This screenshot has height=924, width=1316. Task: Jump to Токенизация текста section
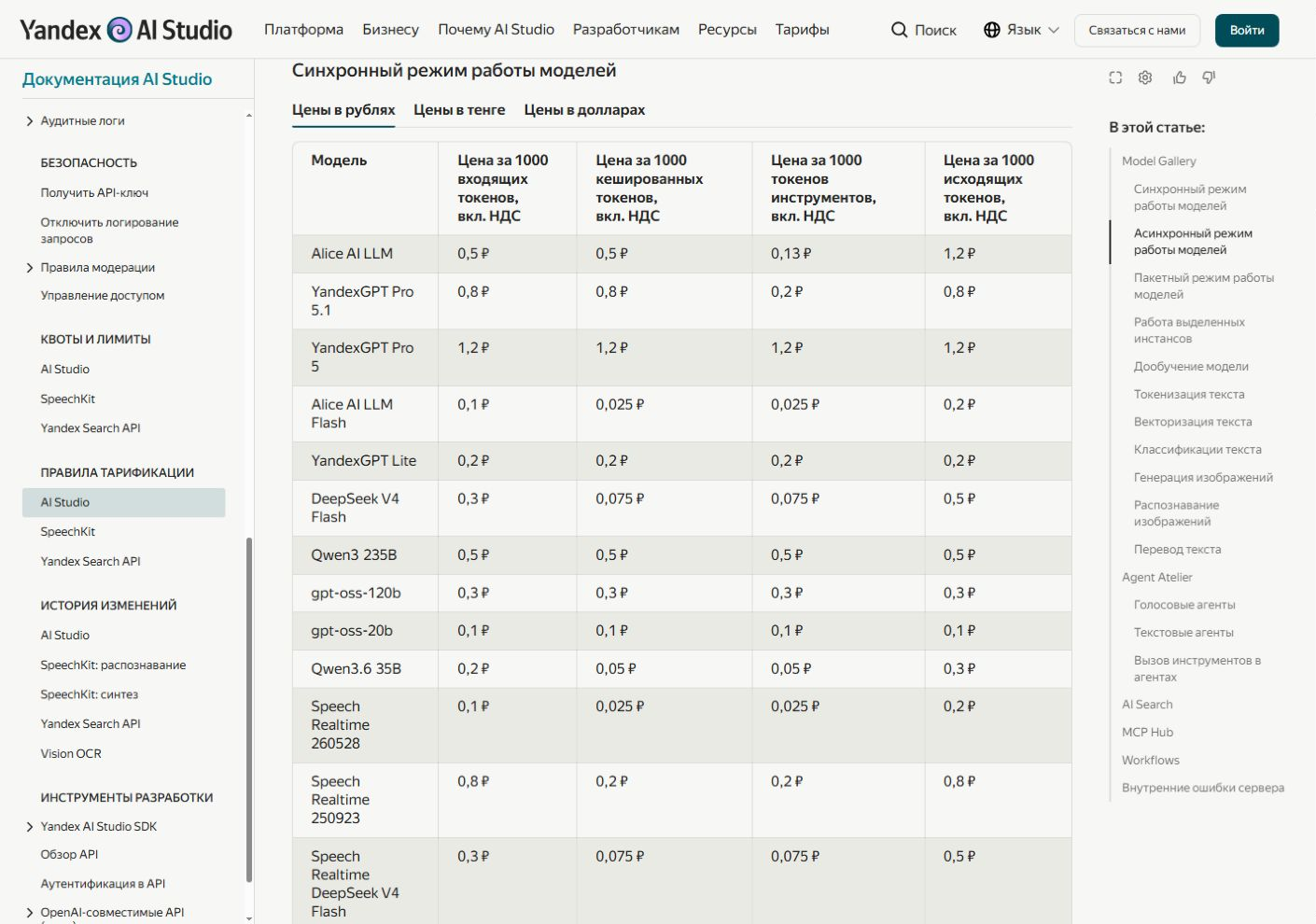pos(1189,395)
